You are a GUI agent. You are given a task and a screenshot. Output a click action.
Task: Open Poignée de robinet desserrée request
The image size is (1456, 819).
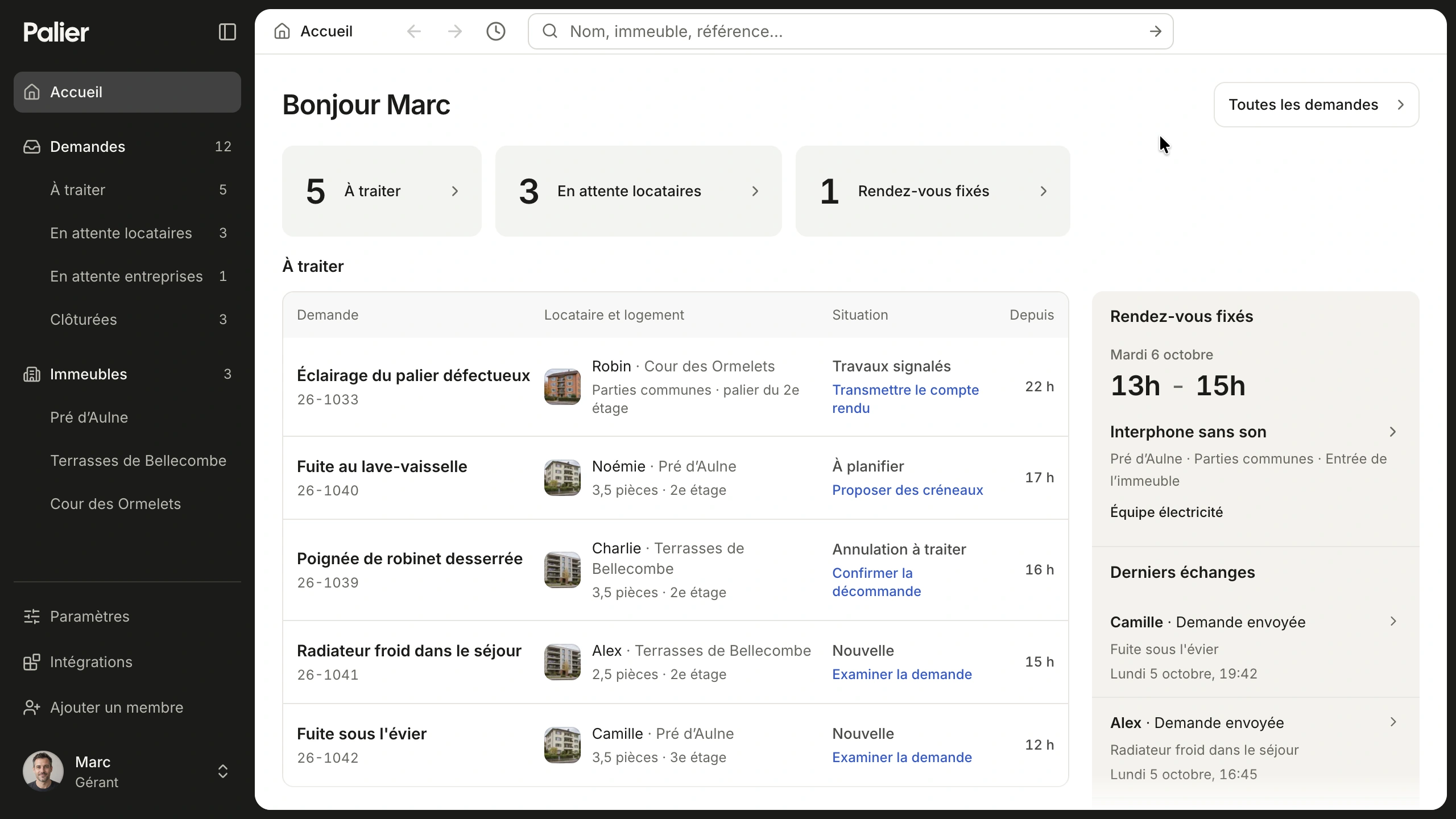(409, 559)
